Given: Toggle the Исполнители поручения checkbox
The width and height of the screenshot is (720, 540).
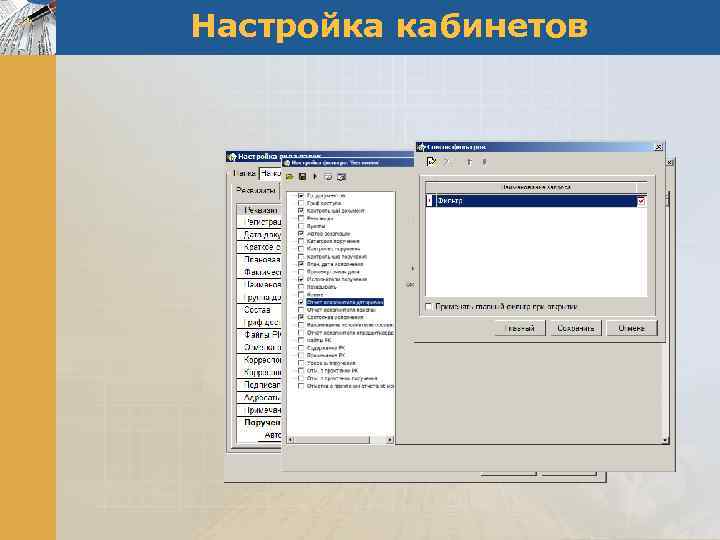Looking at the screenshot, I should 301,279.
